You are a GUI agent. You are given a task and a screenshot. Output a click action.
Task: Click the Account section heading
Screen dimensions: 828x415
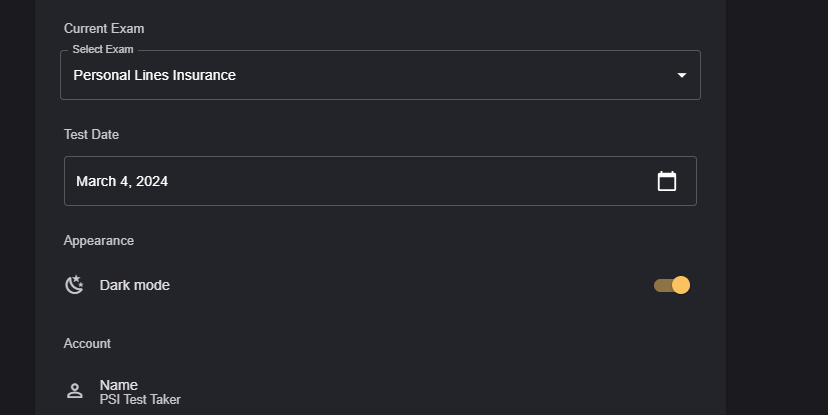click(87, 343)
